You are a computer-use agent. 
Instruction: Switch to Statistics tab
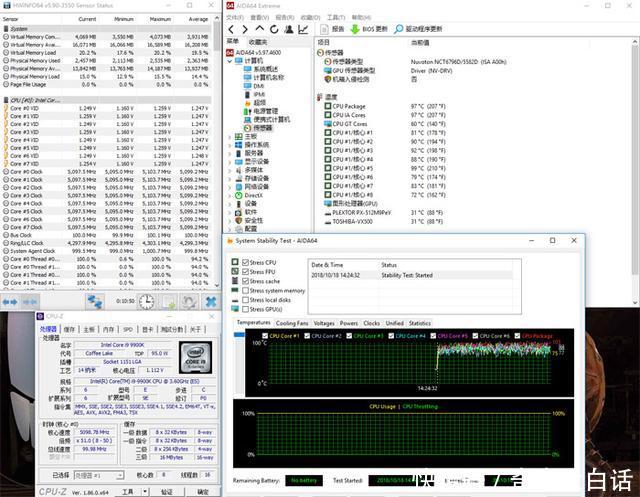[x=420, y=323]
